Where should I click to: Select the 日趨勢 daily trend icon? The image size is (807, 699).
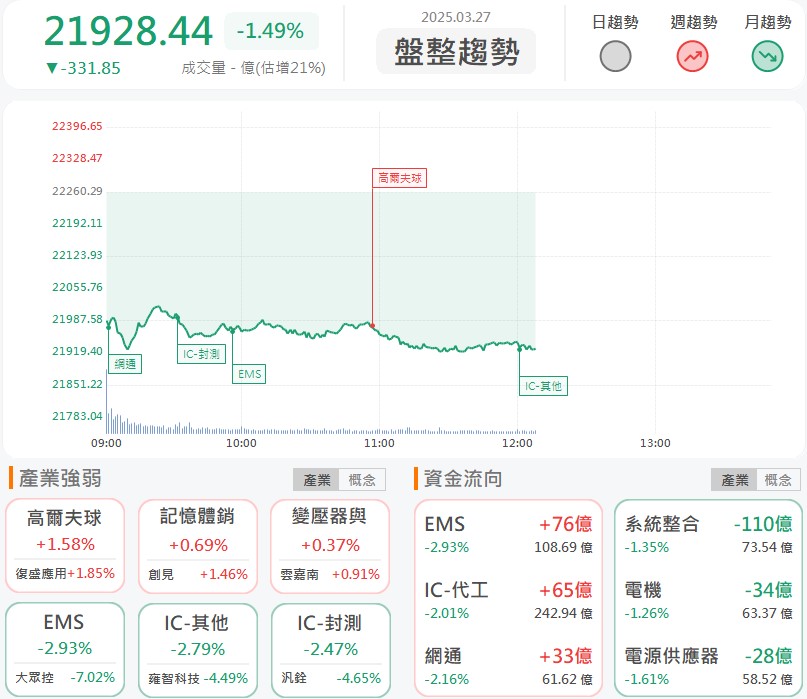(x=616, y=56)
